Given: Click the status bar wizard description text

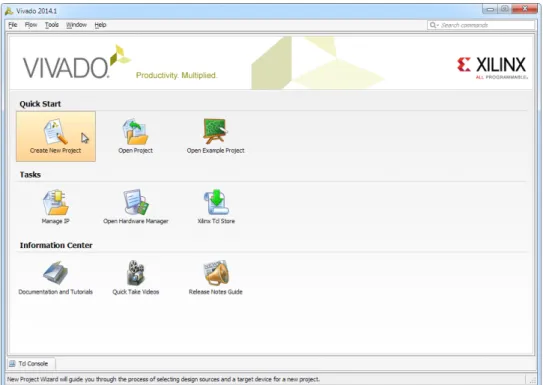Looking at the screenshot, I should (x=163, y=379).
